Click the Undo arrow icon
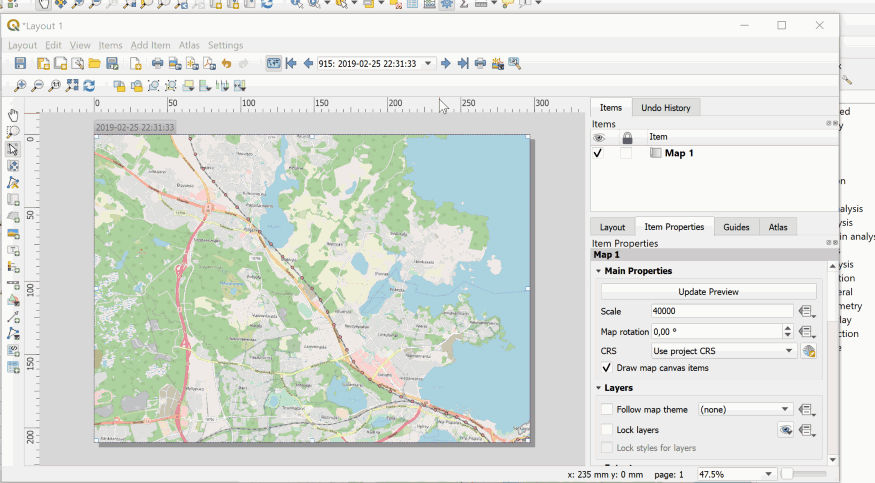The image size is (875, 483). (226, 64)
